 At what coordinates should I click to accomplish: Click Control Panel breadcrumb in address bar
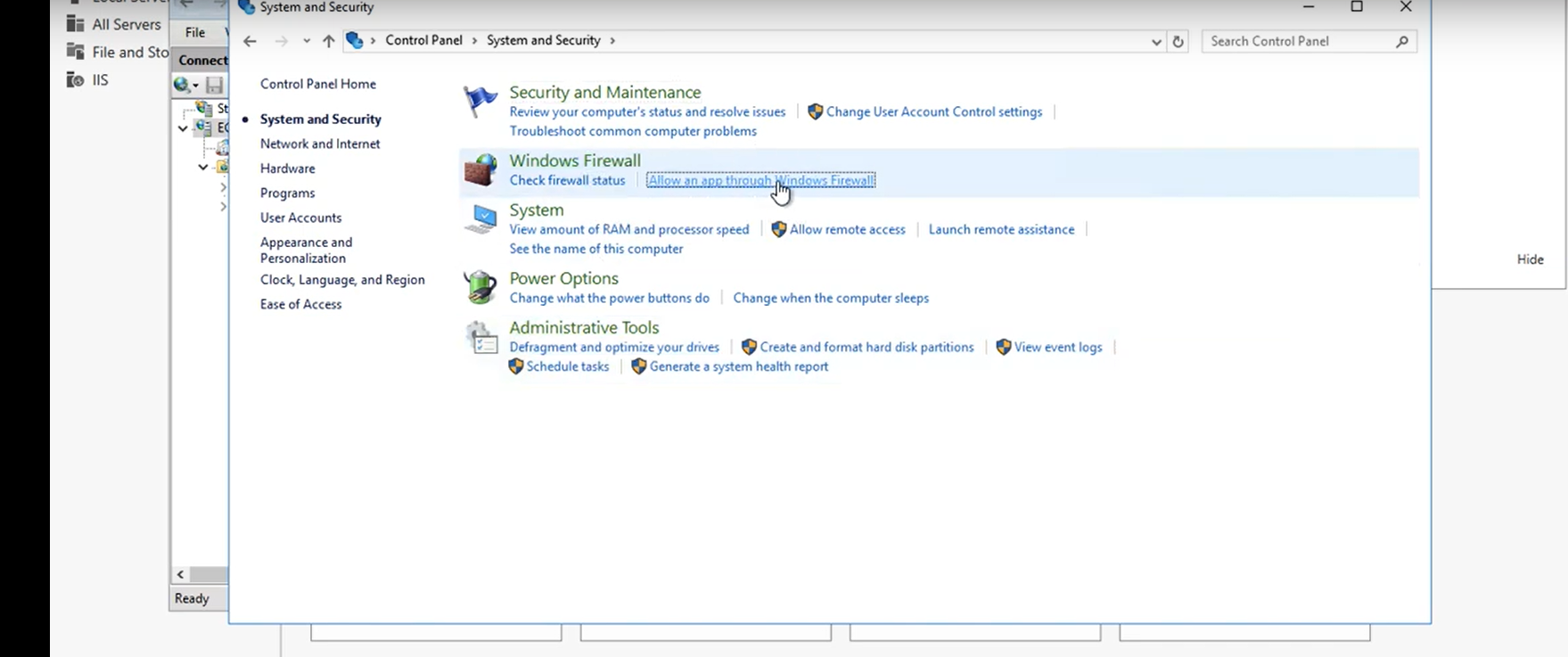click(x=423, y=40)
